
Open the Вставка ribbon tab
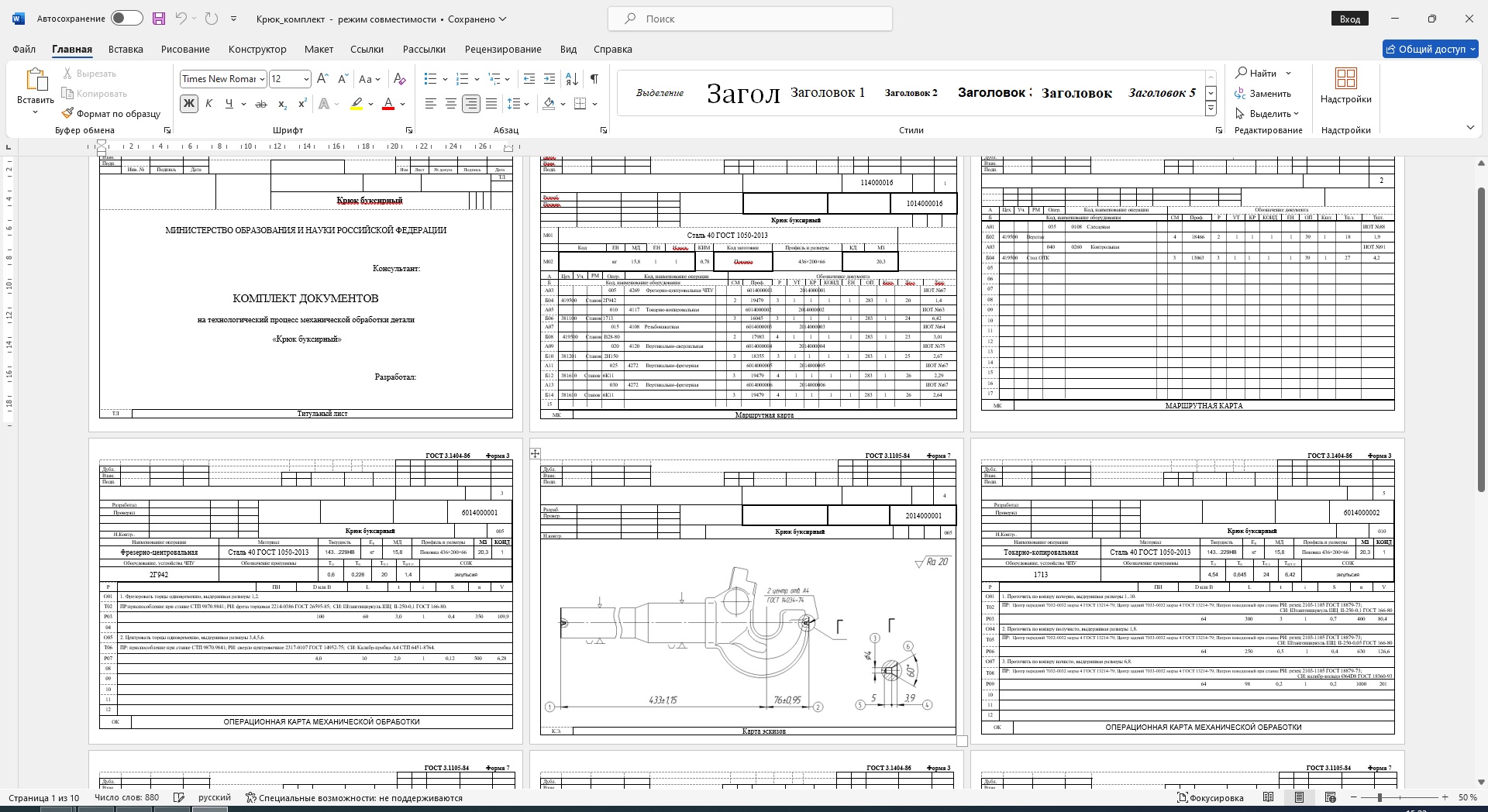pos(126,49)
